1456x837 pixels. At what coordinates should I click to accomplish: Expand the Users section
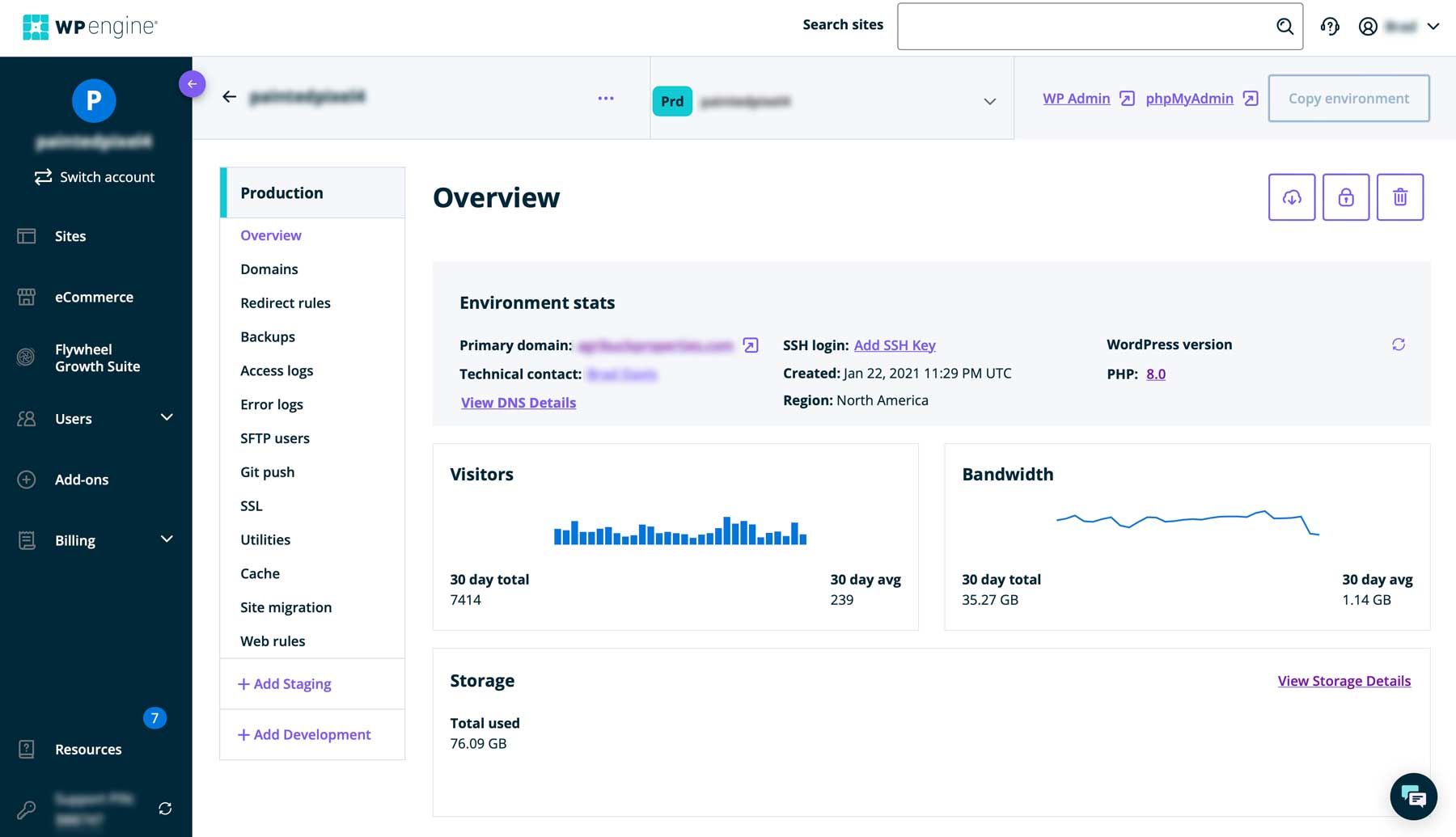click(x=73, y=418)
